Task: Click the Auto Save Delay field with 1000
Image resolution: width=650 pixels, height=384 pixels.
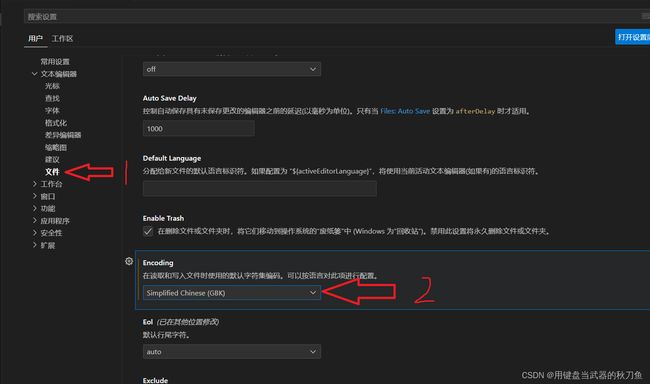Action: coord(199,129)
